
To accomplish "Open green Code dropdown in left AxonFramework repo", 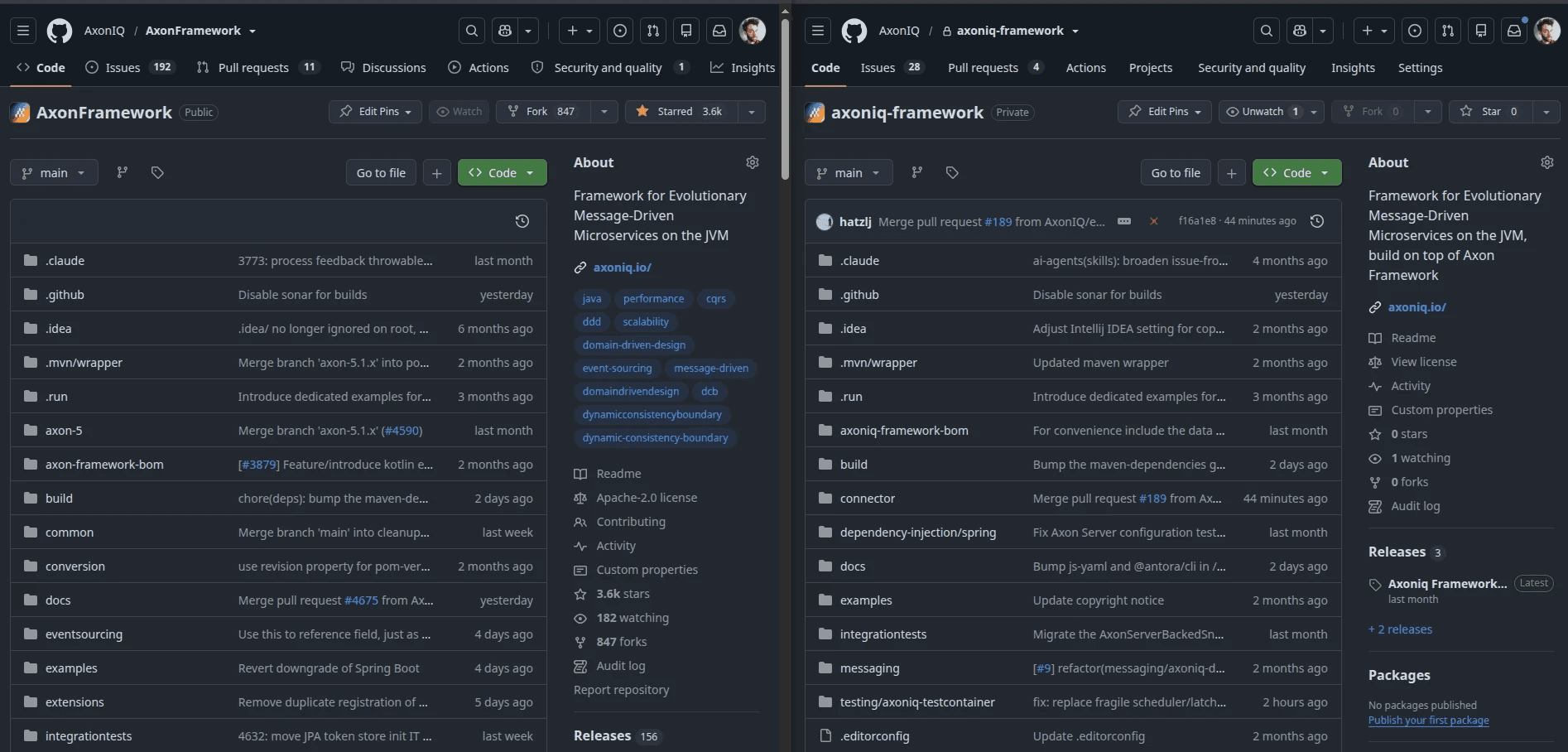I will tap(503, 172).
